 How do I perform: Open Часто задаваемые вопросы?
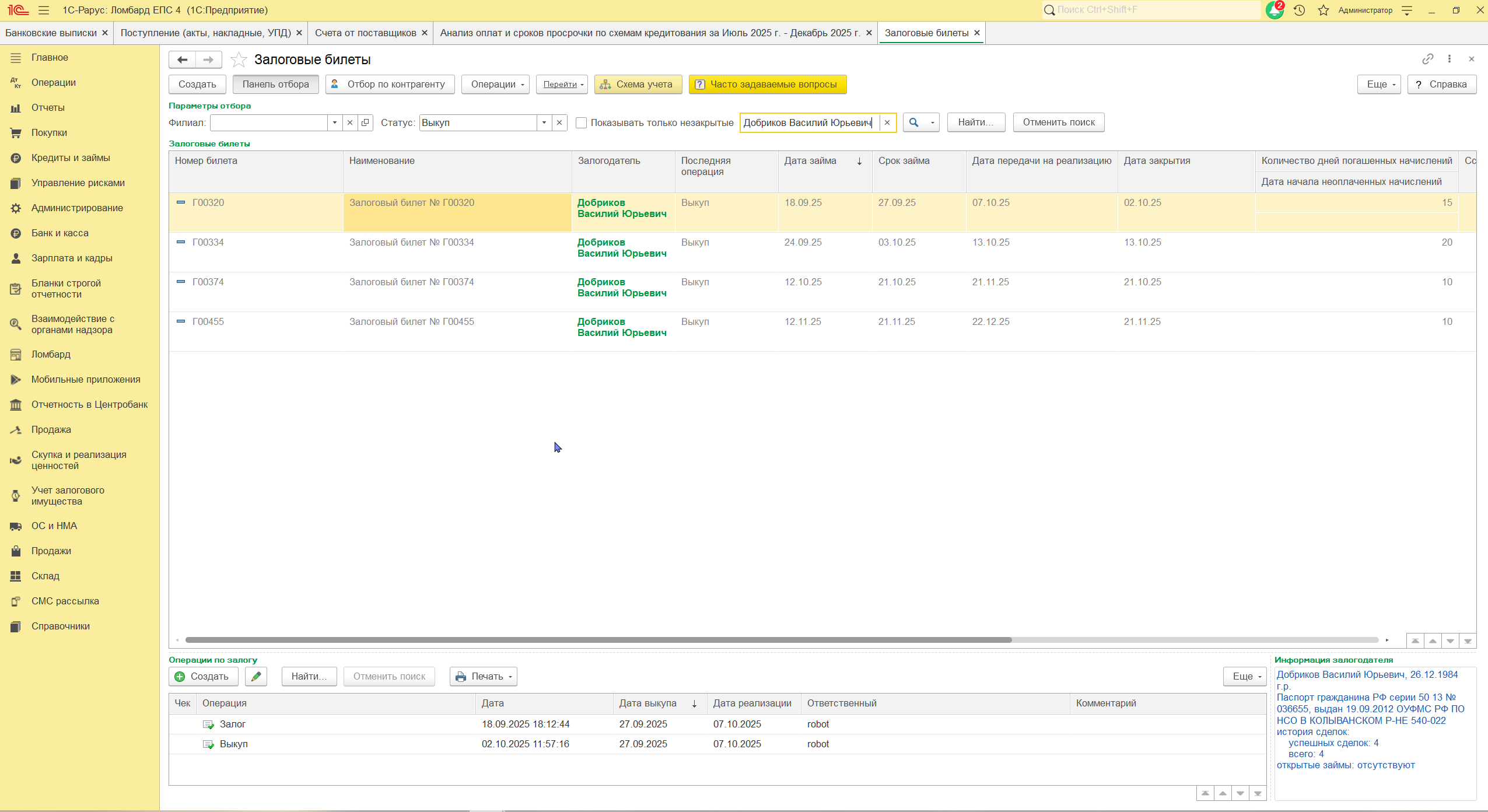(x=767, y=84)
